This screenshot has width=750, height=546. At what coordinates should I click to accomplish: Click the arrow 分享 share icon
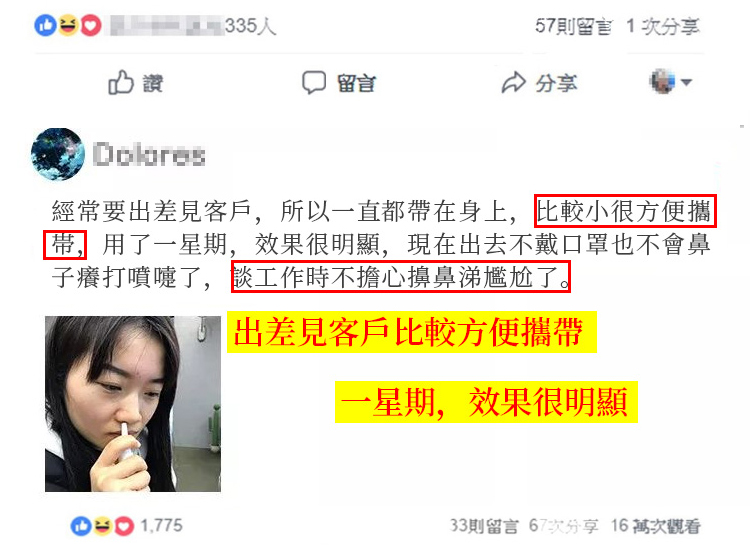tap(514, 82)
